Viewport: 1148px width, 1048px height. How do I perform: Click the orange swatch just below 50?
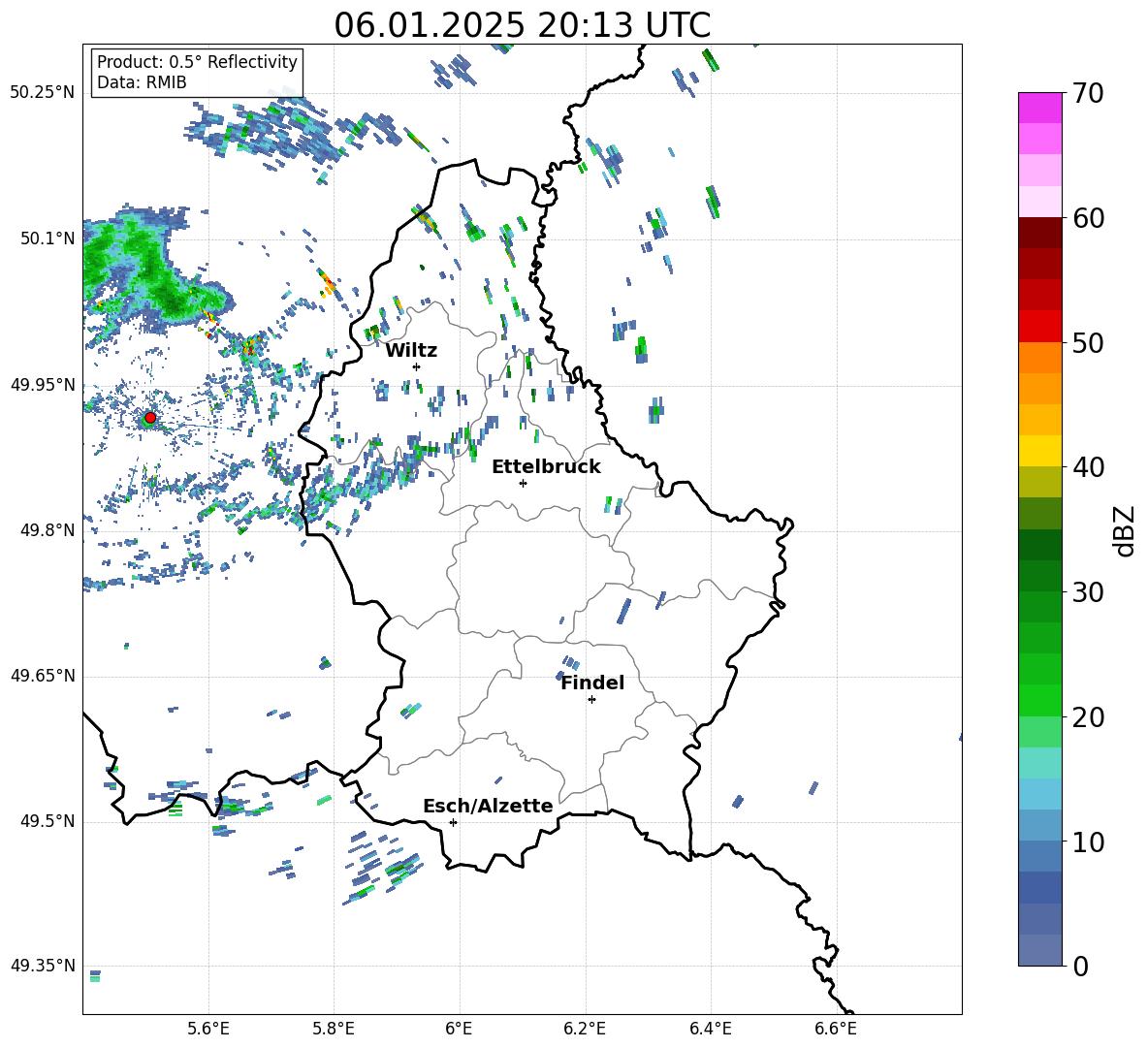click(x=1039, y=358)
